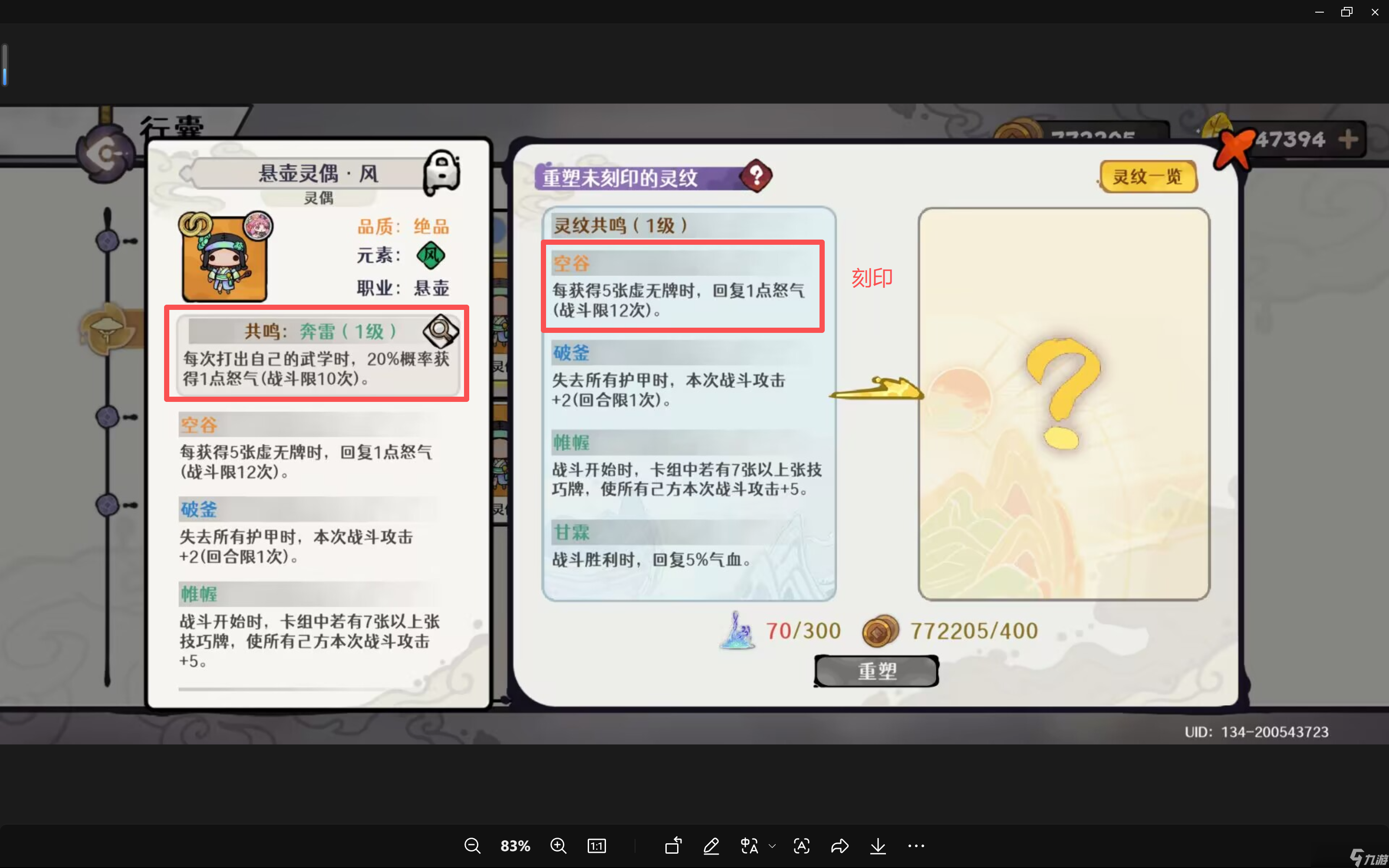Click the magnifier icon beside 共鸣奔雷
Image resolution: width=1389 pixels, height=868 pixels.
440,331
